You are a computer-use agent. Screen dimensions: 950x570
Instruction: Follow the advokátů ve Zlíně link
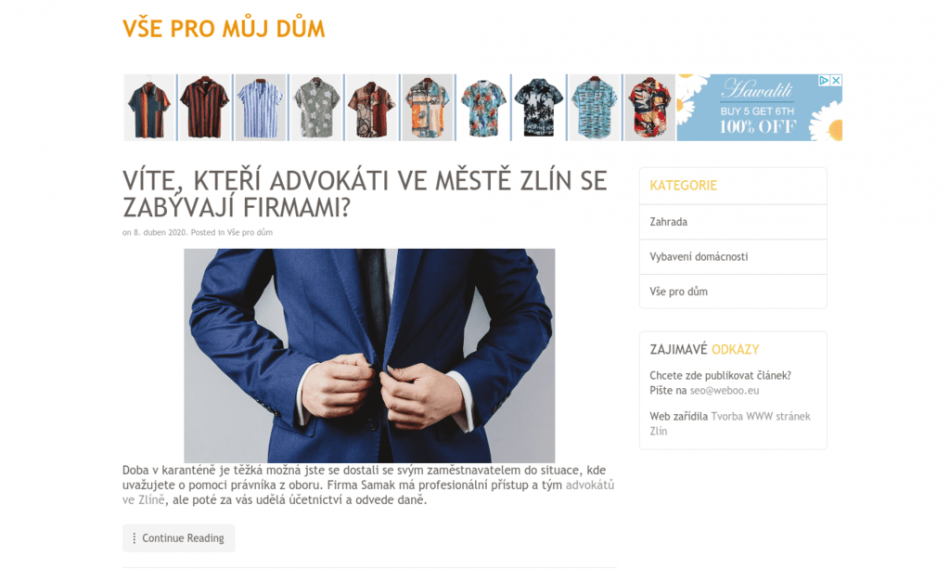pos(368,492)
